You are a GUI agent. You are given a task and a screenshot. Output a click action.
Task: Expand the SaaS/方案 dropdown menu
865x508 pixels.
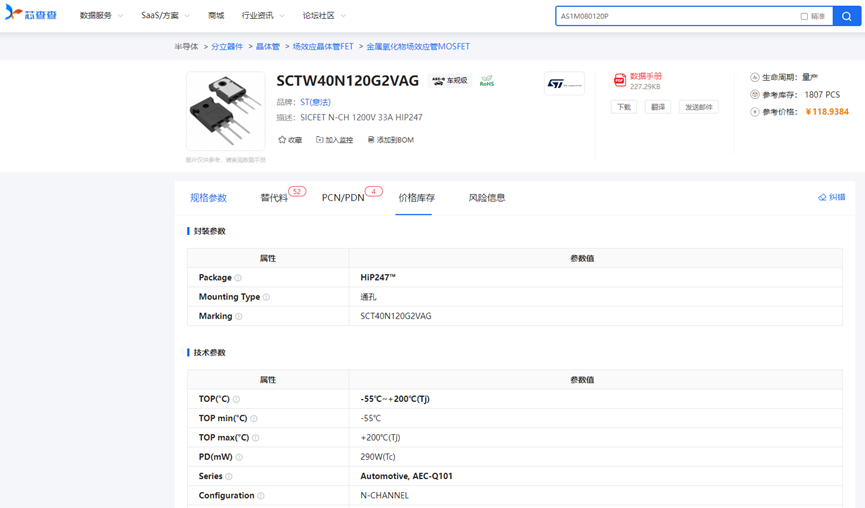(x=165, y=15)
